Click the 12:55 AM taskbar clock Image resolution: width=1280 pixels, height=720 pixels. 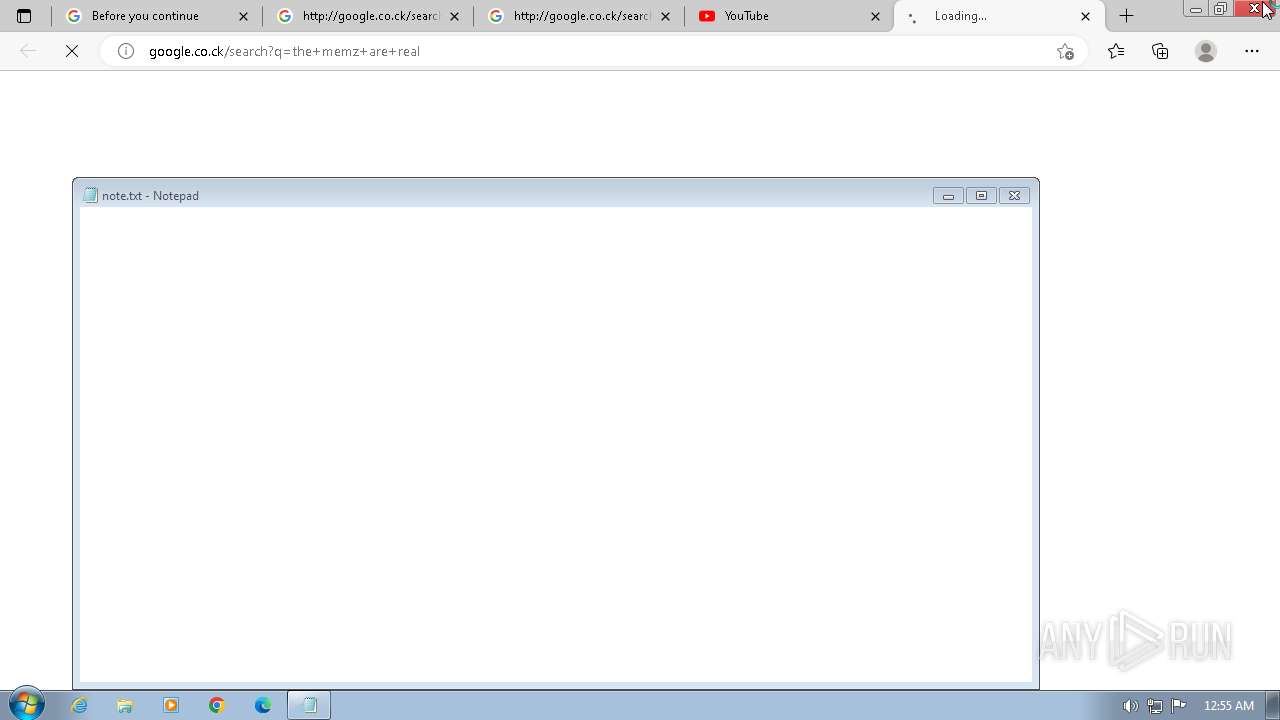click(x=1229, y=706)
